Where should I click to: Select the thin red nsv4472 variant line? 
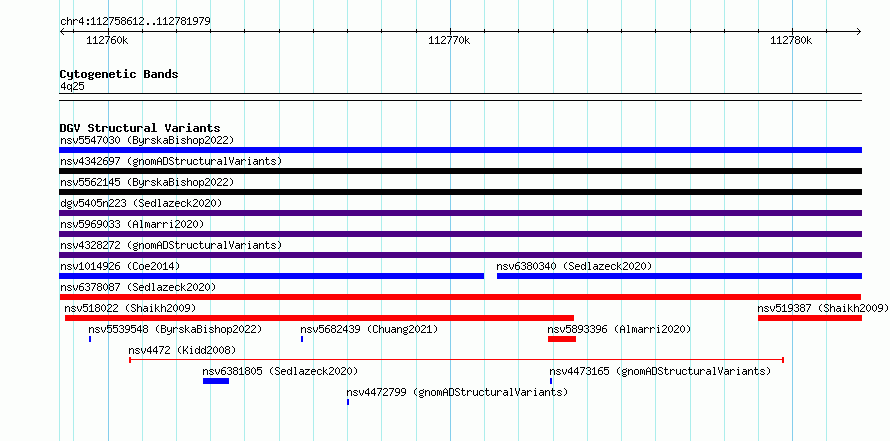456,360
